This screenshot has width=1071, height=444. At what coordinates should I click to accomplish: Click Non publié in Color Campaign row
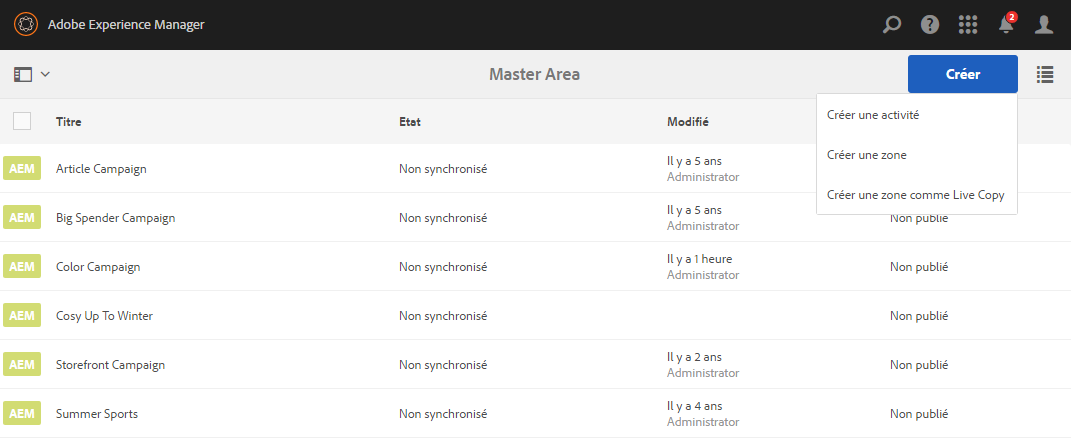pos(919,267)
